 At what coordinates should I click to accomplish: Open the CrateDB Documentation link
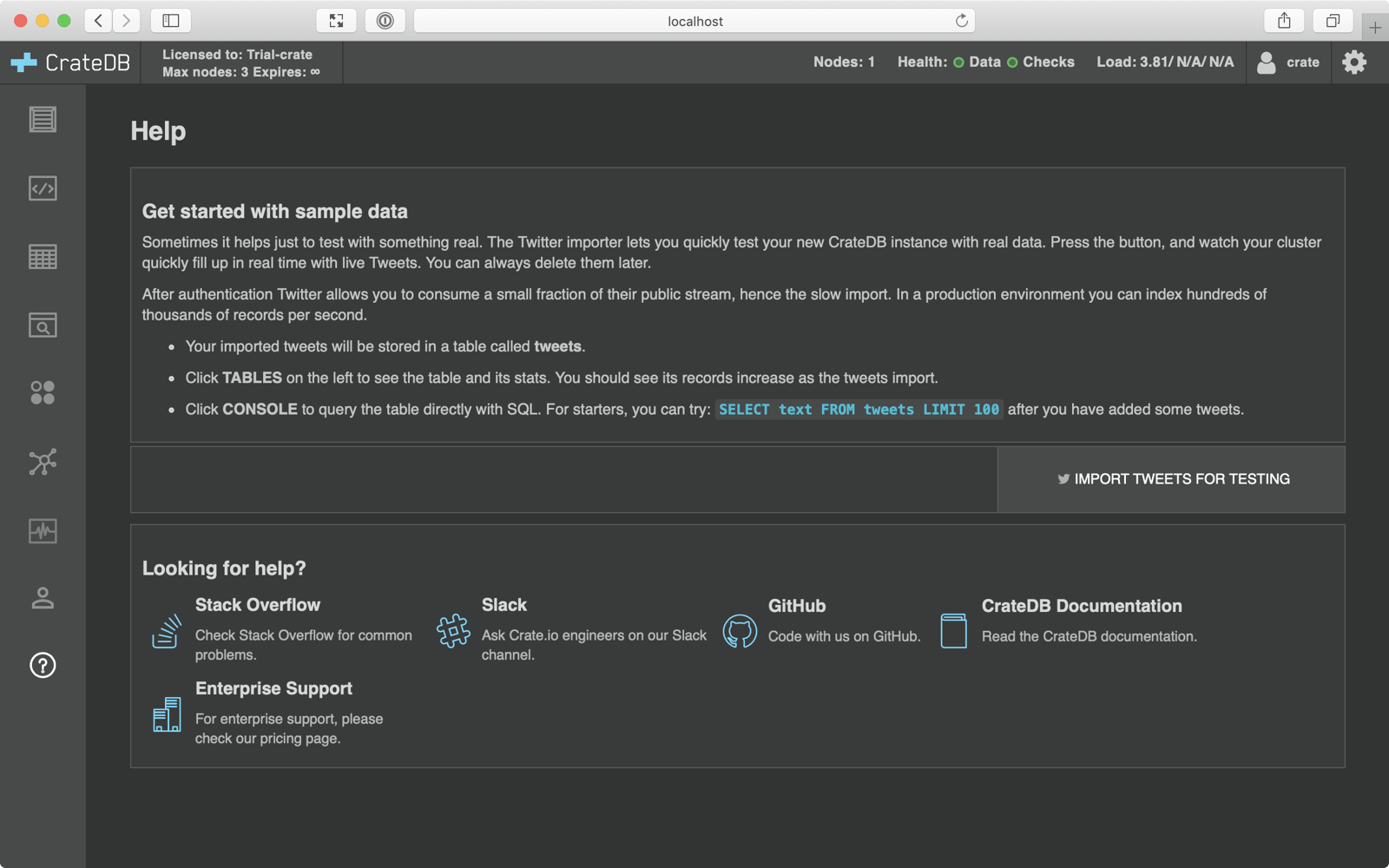point(1081,606)
